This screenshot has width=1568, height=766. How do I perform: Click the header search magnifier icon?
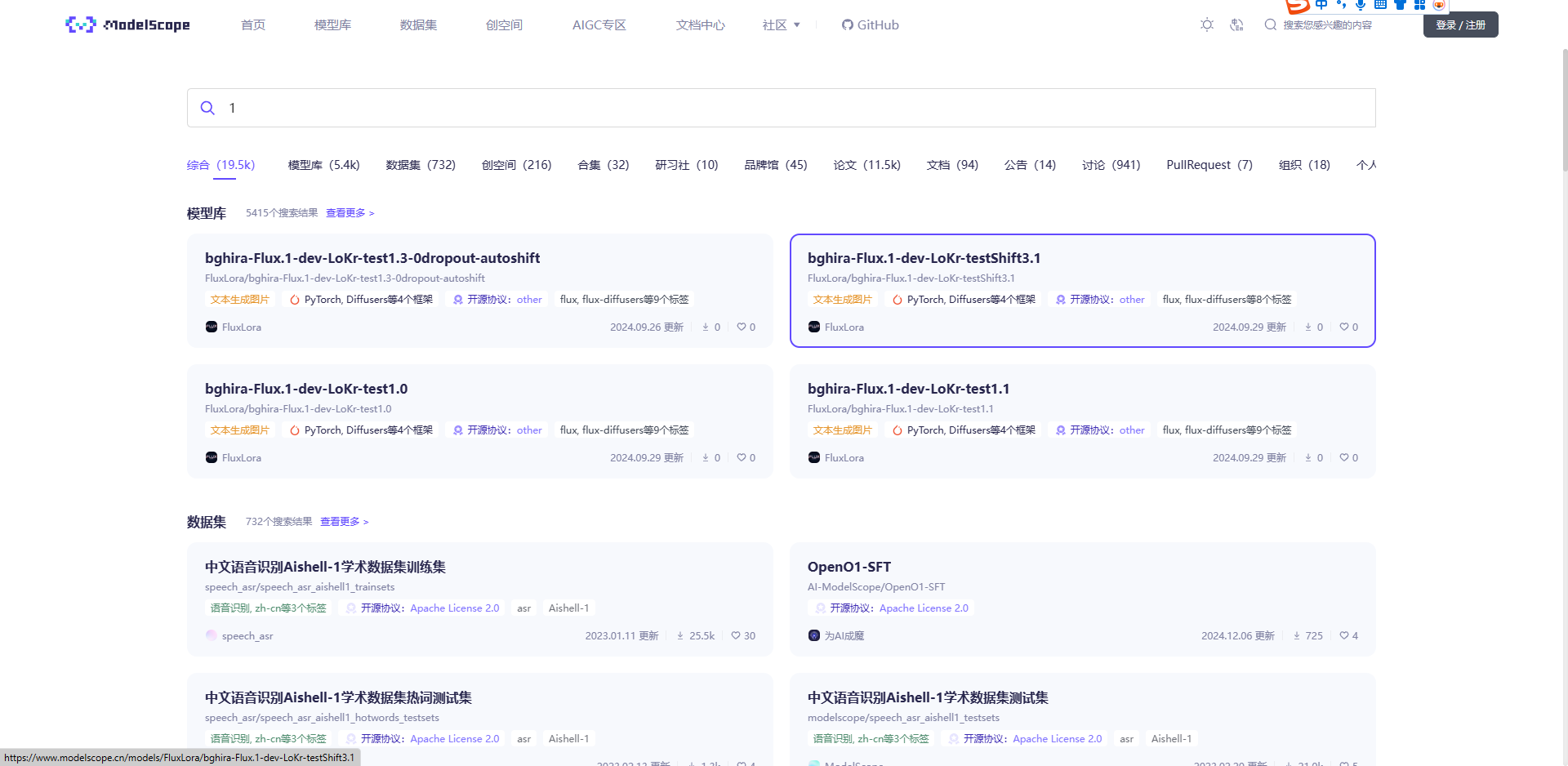1270,24
